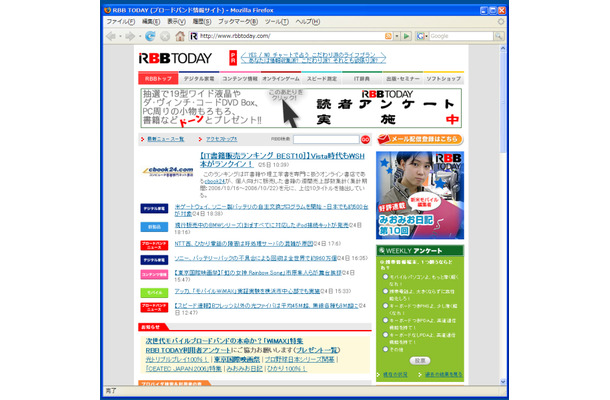This screenshot has height=400, width=610.
Task: Open the 東京国際映画祭 Rainbow Song link
Action: point(258,273)
